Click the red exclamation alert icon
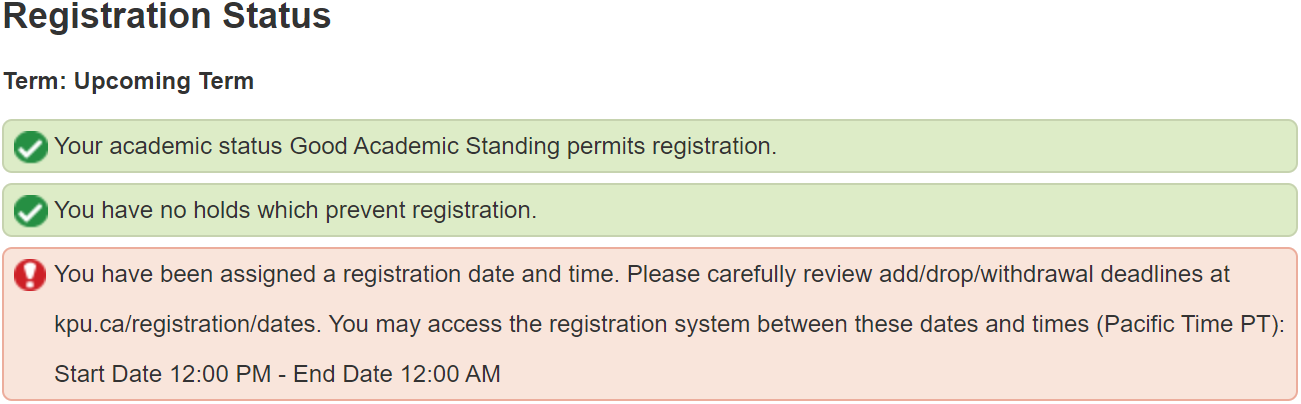This screenshot has width=1301, height=404. point(31,275)
